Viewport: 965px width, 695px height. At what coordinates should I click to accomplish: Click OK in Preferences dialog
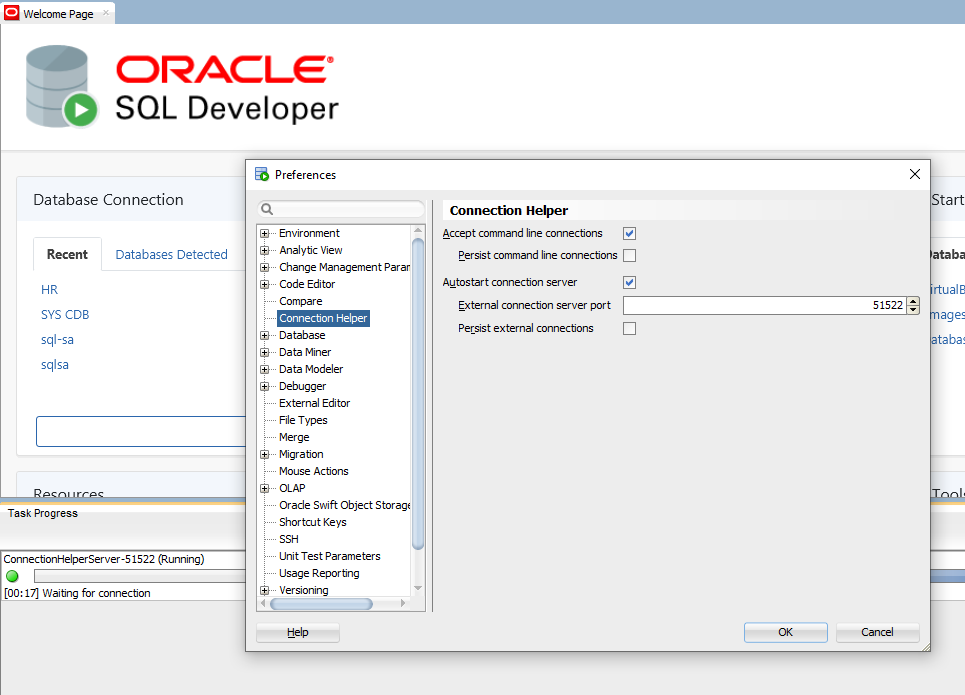[x=785, y=632]
